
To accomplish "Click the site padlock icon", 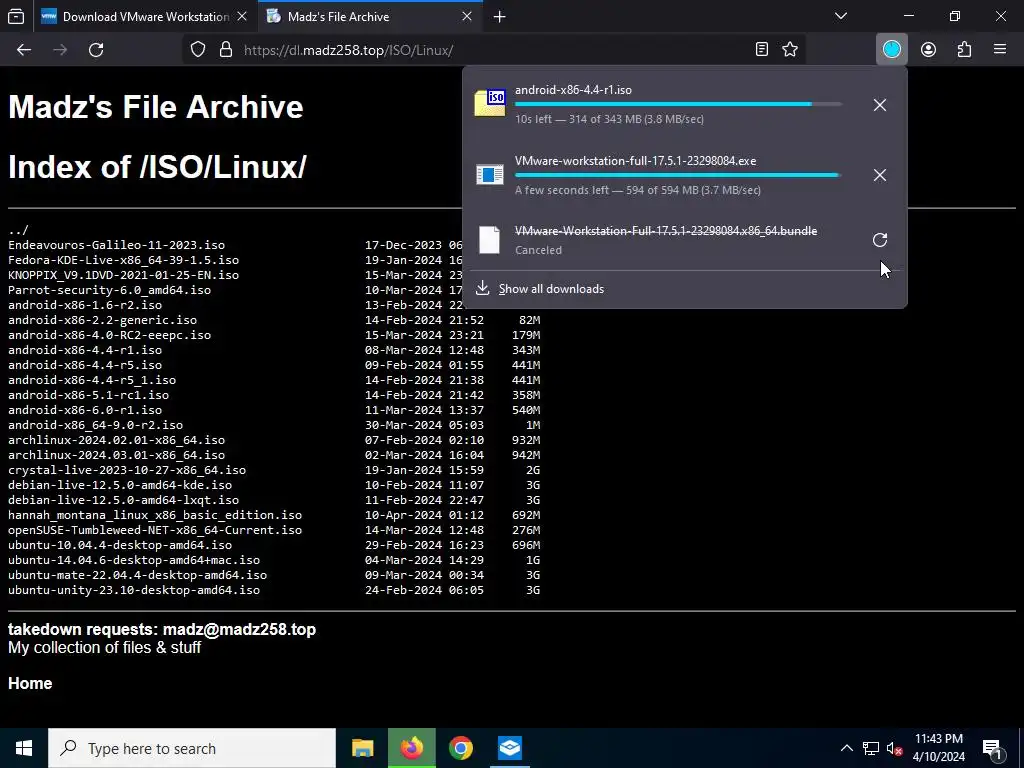I will tap(226, 50).
